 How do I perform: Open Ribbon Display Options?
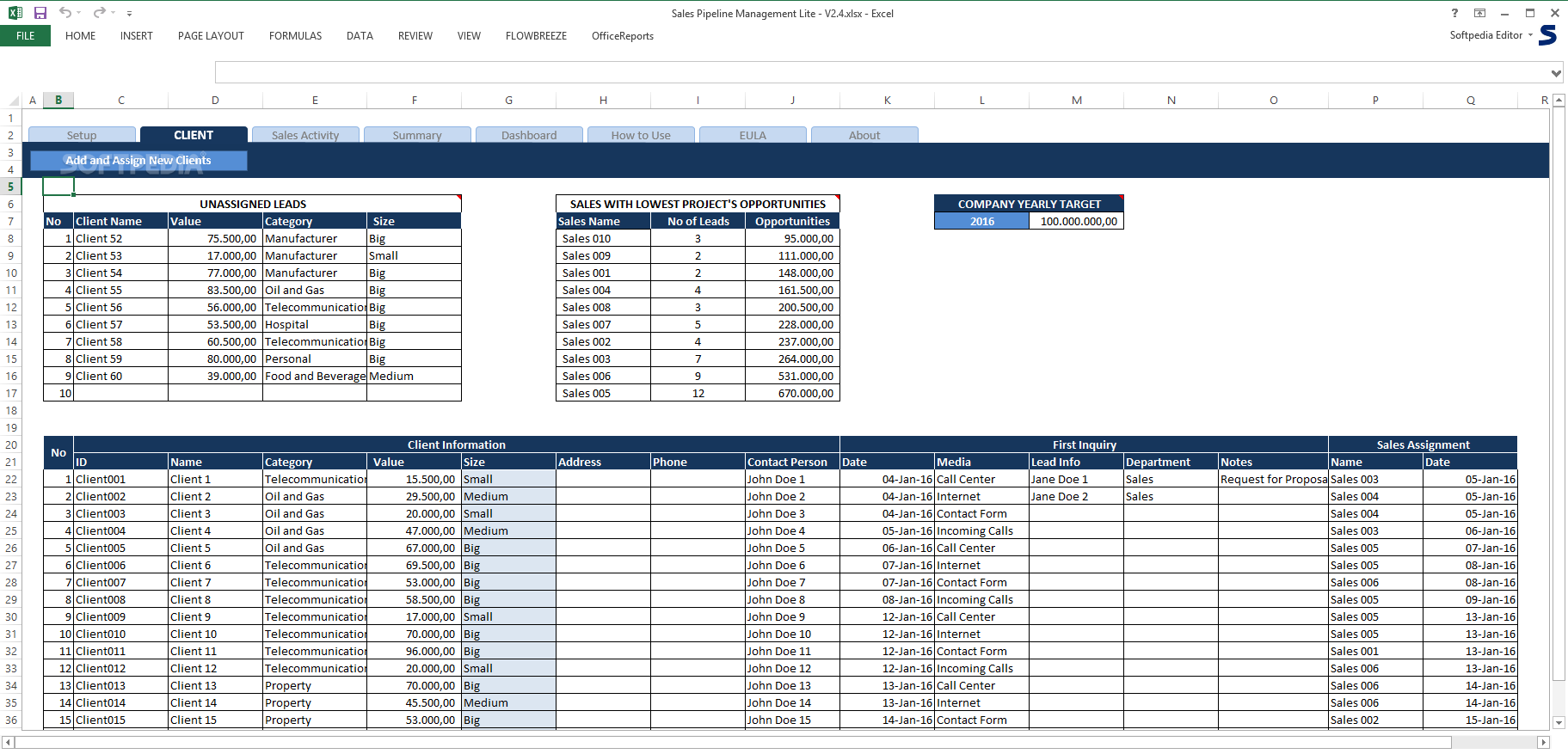tap(1479, 13)
